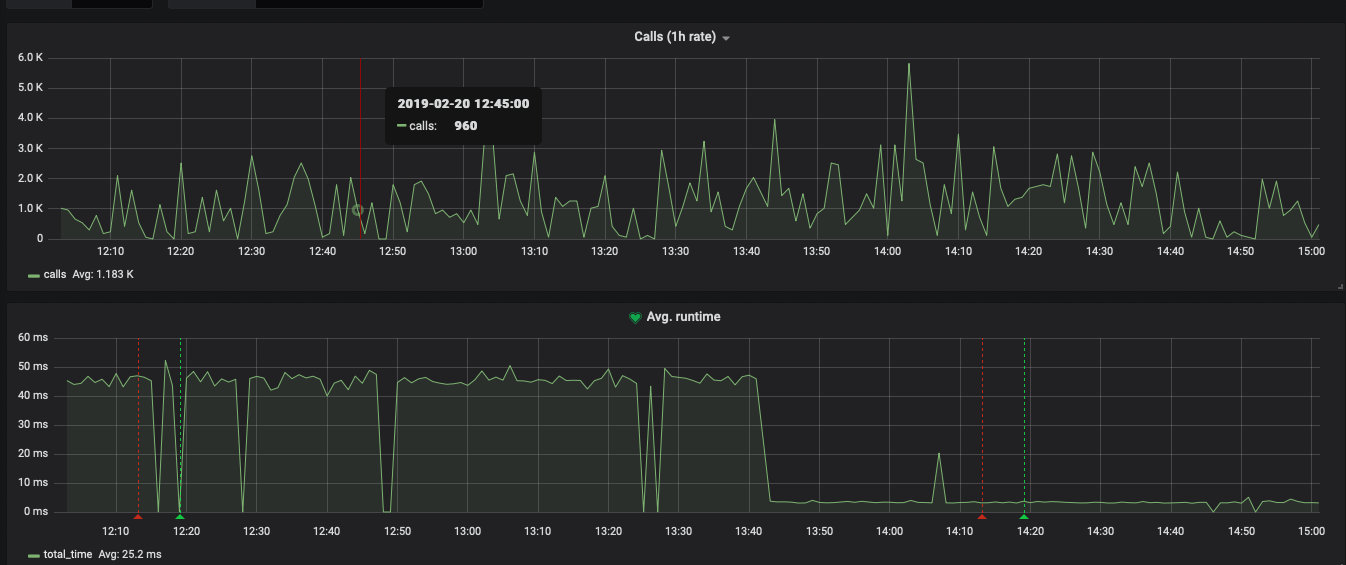Viewport: 1346px width, 565px height.
Task: Click the 50 ms y-axis label
Action: click(x=33, y=366)
